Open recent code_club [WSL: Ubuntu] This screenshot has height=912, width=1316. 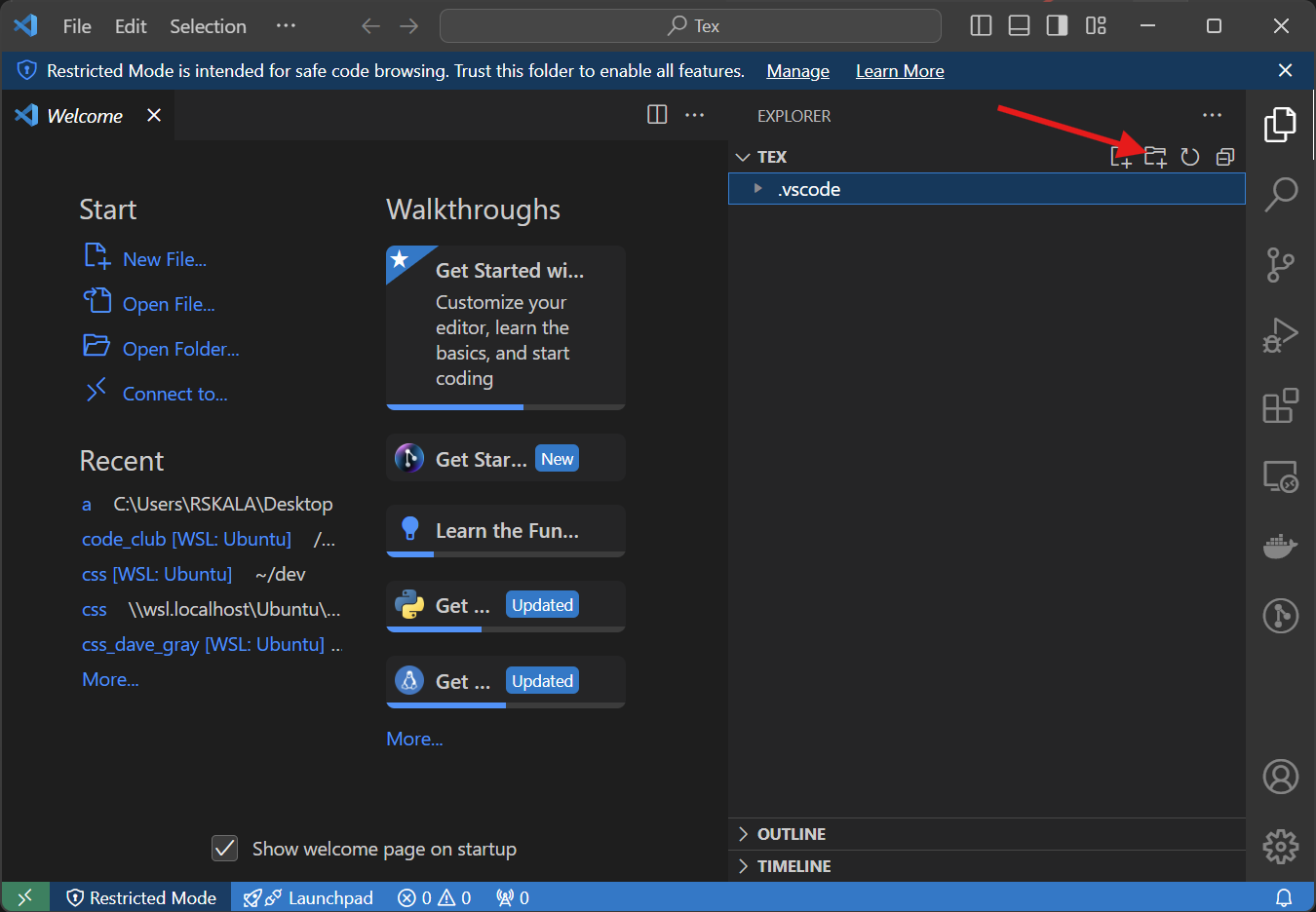tap(186, 539)
